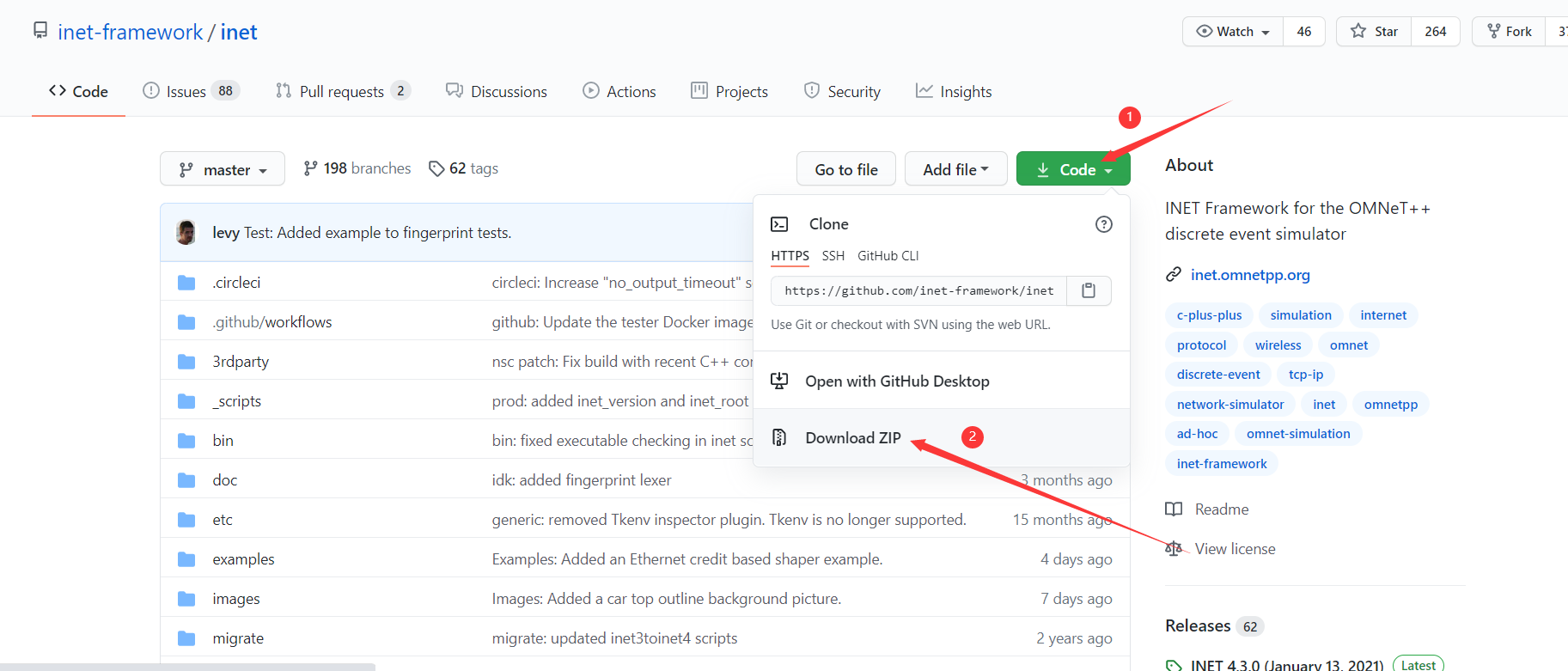The image size is (1568, 671).
Task: Click the folder icon for migrate
Action: pyautogui.click(x=186, y=638)
